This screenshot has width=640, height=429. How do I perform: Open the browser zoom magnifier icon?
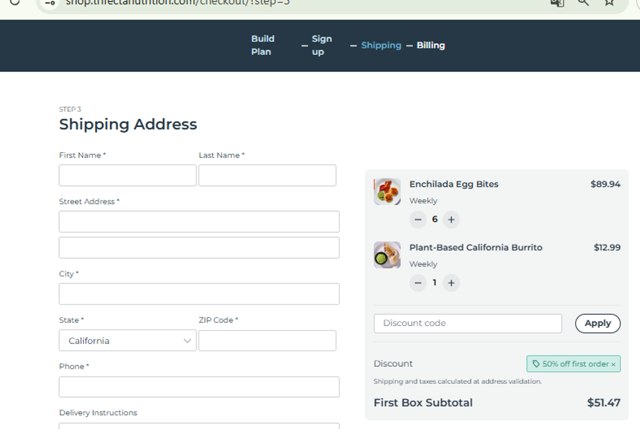coord(583,2)
